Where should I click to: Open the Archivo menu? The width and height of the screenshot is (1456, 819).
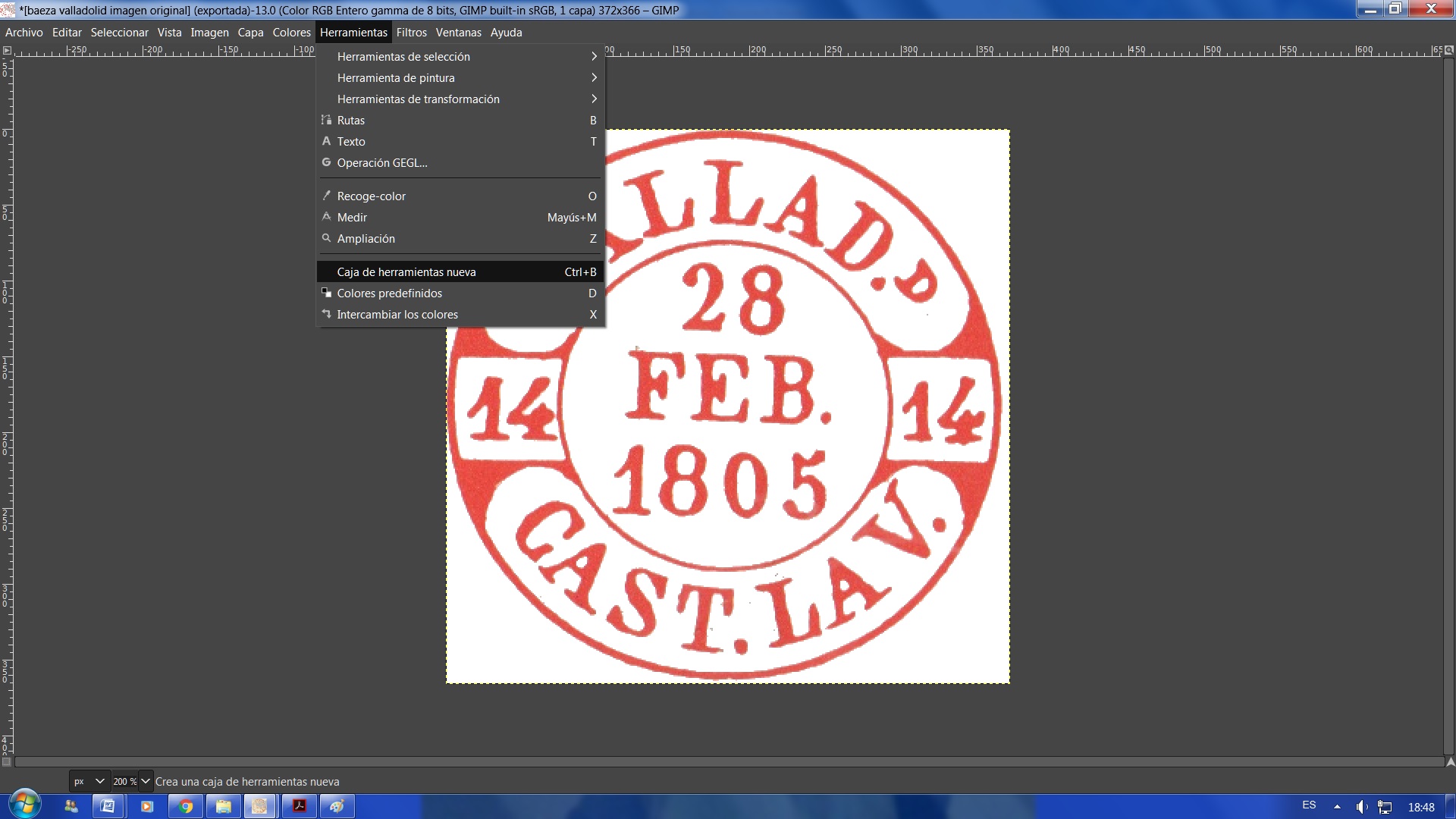(24, 33)
